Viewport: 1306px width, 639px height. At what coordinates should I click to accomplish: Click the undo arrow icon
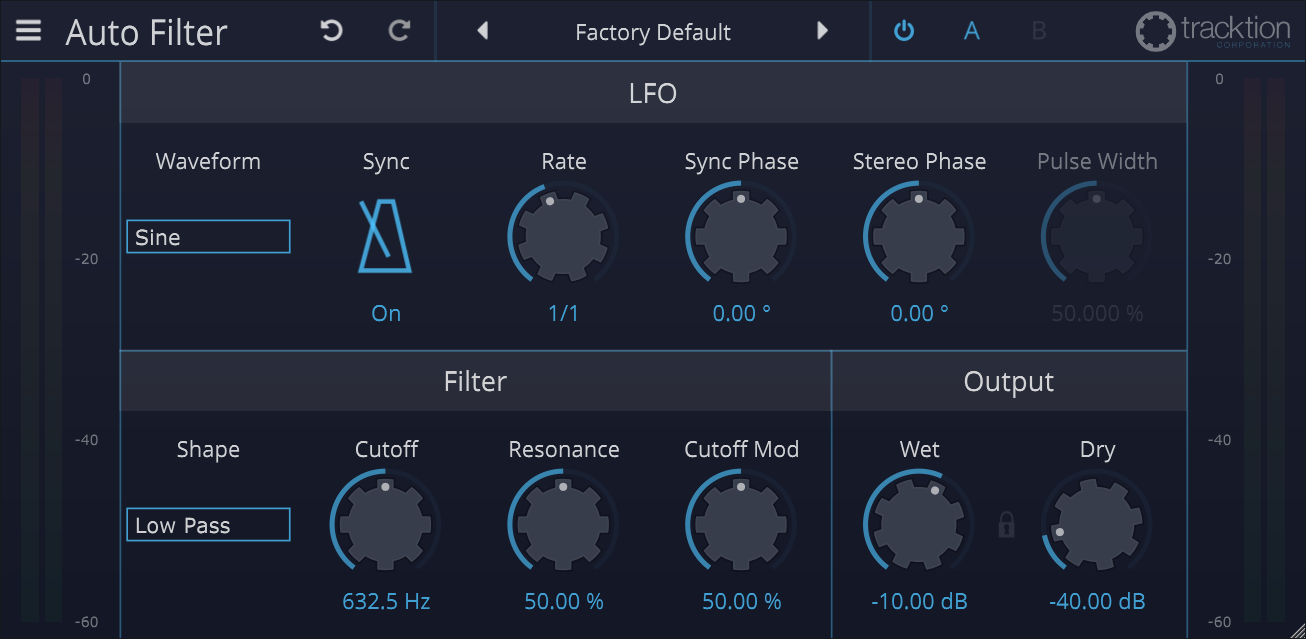pyautogui.click(x=331, y=31)
